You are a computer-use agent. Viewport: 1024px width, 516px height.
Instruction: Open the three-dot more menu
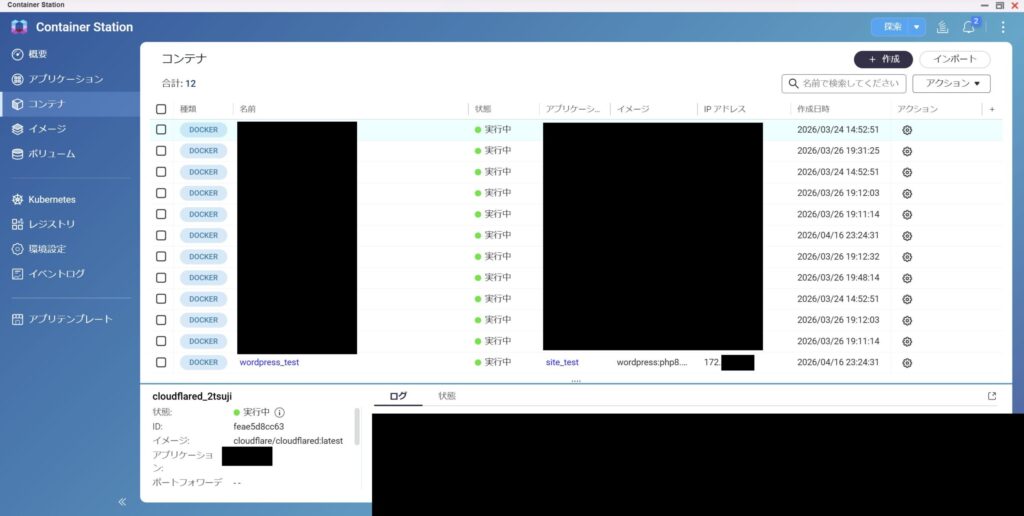click(x=1003, y=27)
